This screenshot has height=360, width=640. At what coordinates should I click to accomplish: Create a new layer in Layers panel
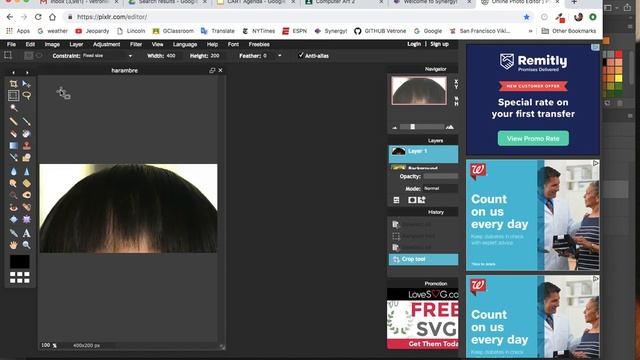[422, 200]
